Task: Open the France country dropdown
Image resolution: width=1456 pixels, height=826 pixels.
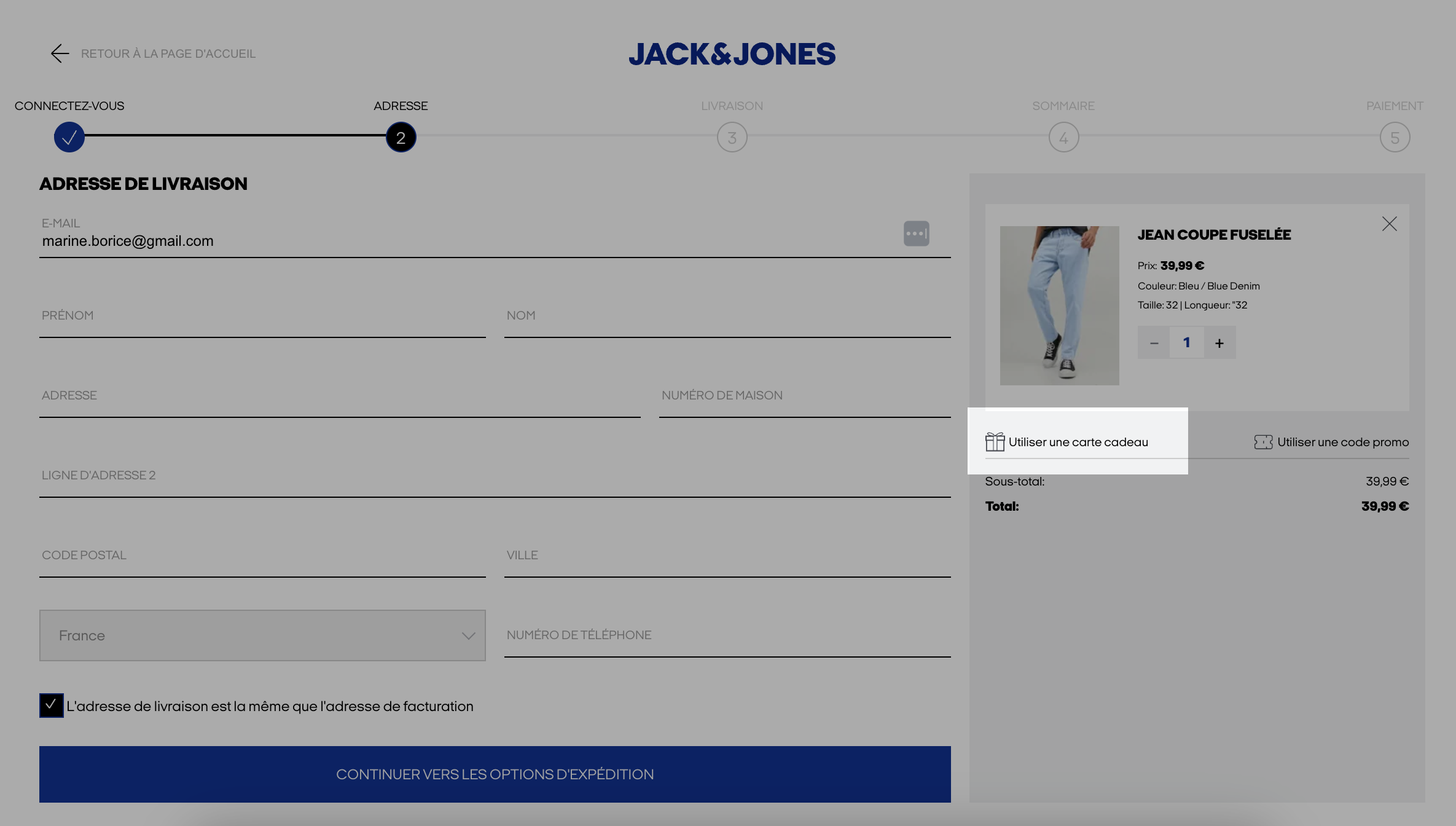Action: pyautogui.click(x=262, y=635)
